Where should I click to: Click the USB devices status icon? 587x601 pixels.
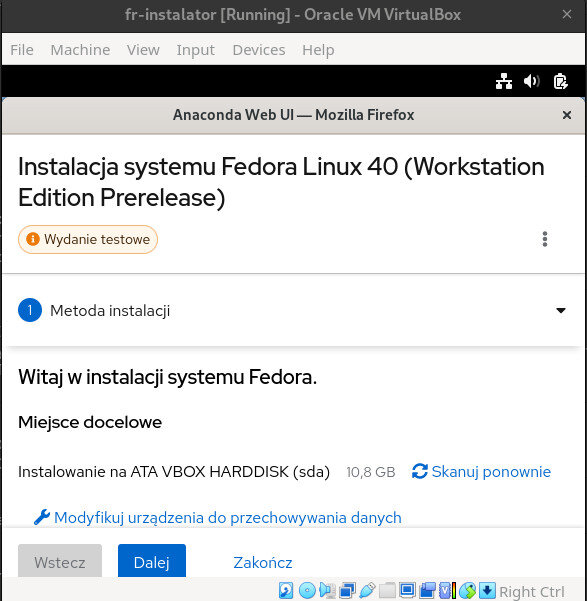pos(367,590)
